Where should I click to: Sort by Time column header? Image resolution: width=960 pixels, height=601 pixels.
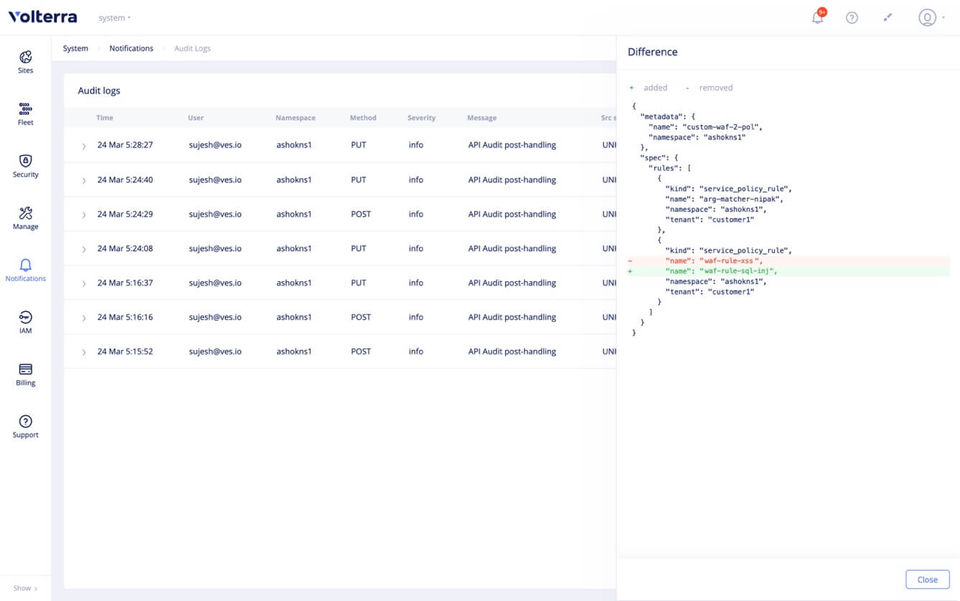pyautogui.click(x=105, y=118)
